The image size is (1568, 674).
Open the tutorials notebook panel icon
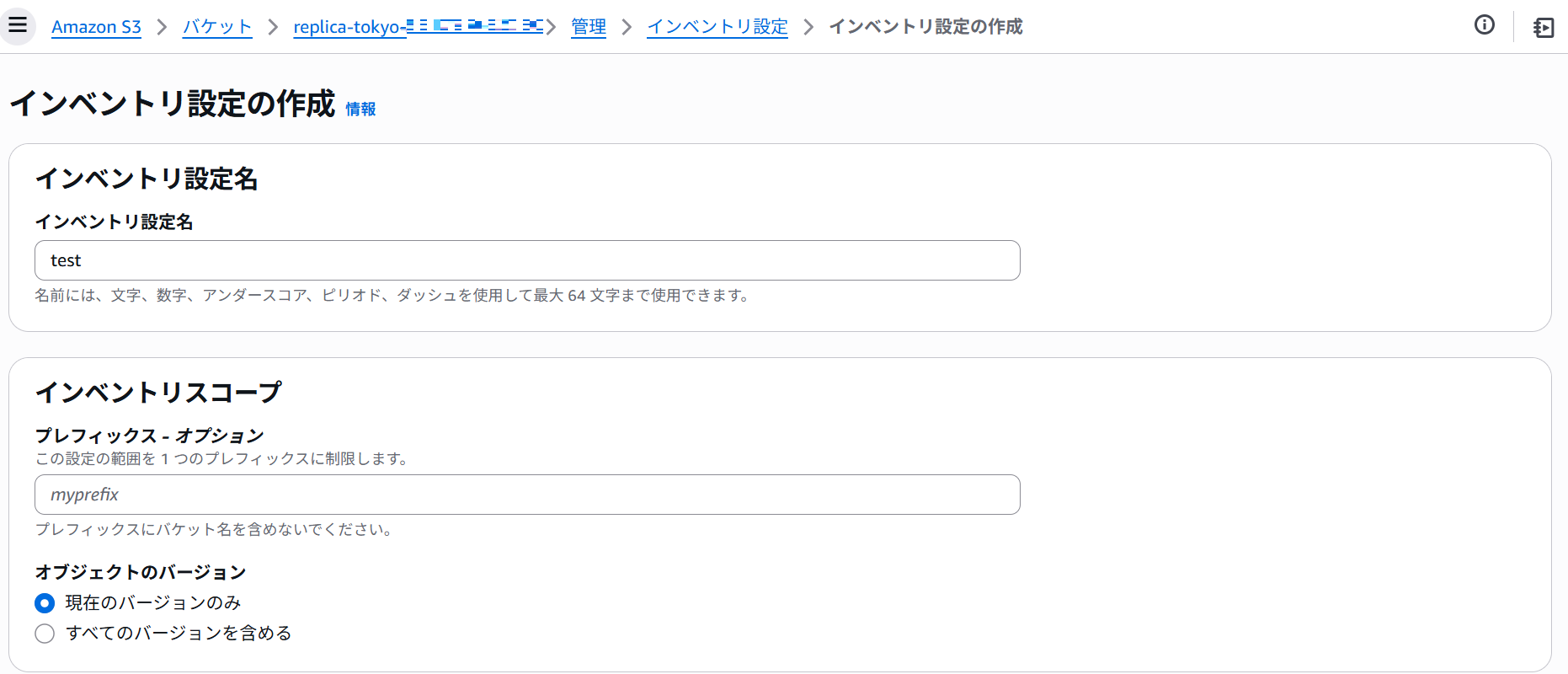pos(1543,27)
